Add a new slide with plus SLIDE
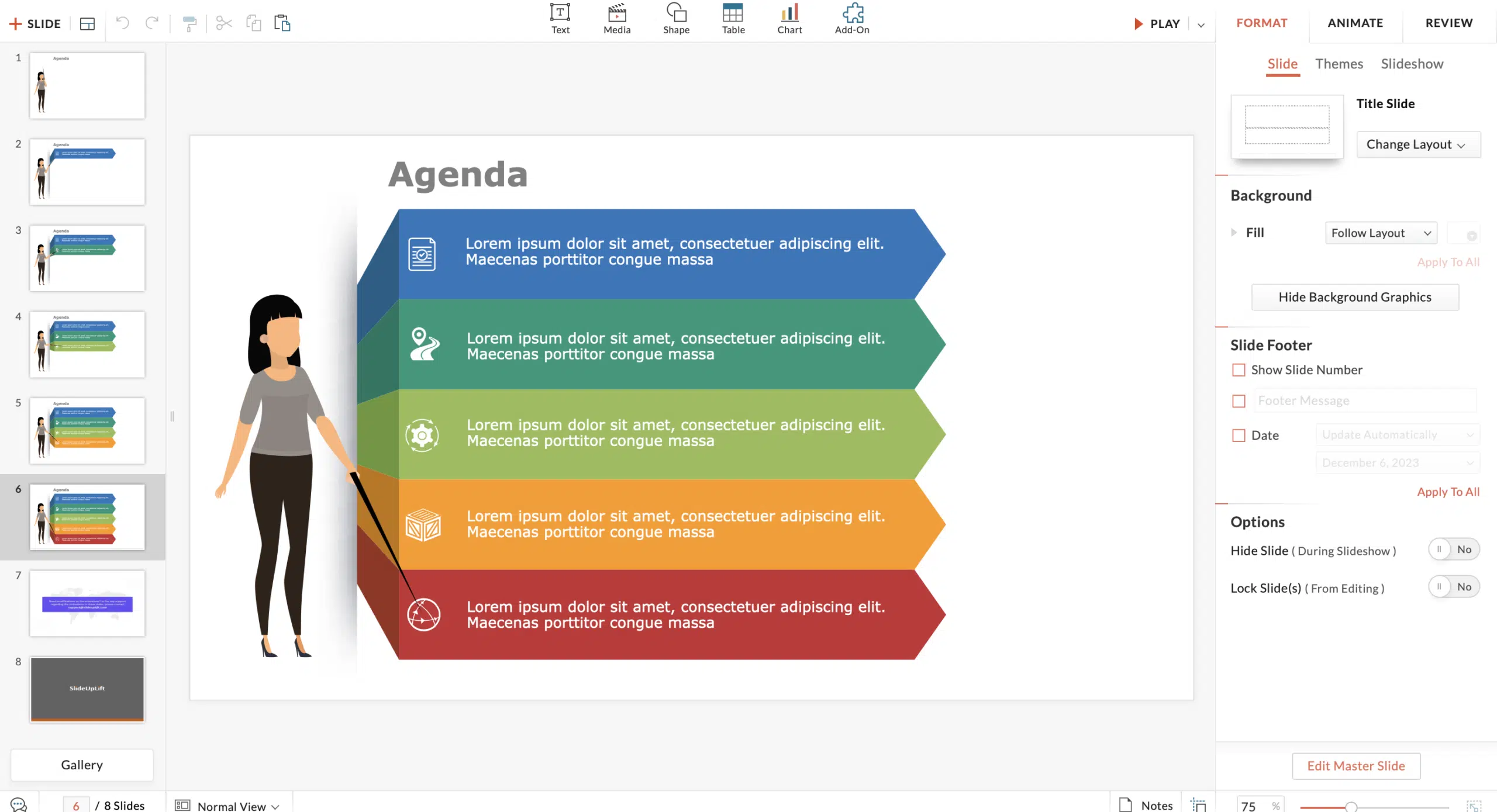This screenshot has height=812, width=1497. click(x=35, y=23)
